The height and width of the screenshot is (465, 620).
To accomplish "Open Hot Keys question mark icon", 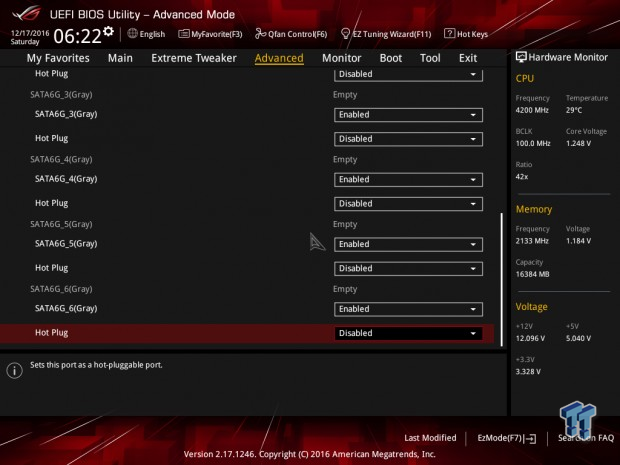I will click(449, 34).
